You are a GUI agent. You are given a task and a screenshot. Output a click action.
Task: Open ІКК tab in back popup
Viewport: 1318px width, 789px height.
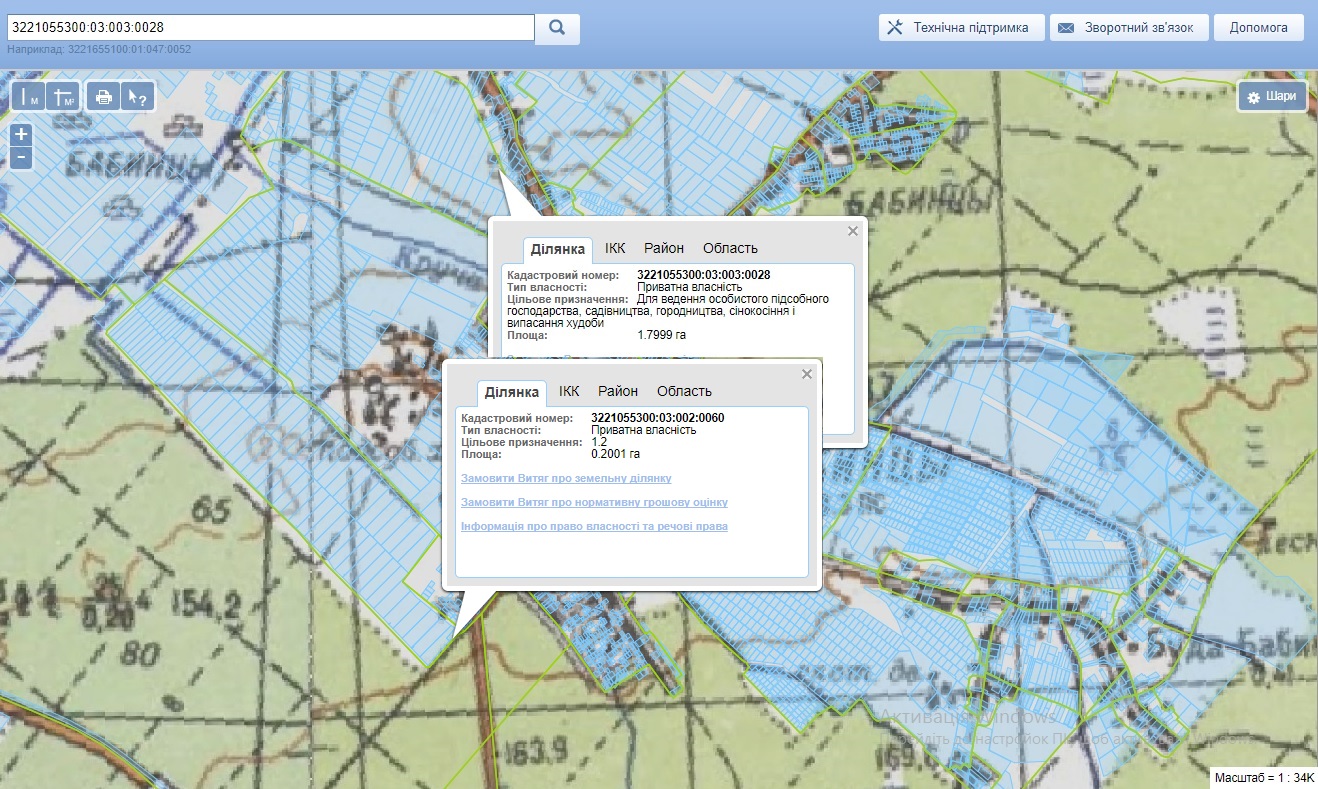[615, 248]
